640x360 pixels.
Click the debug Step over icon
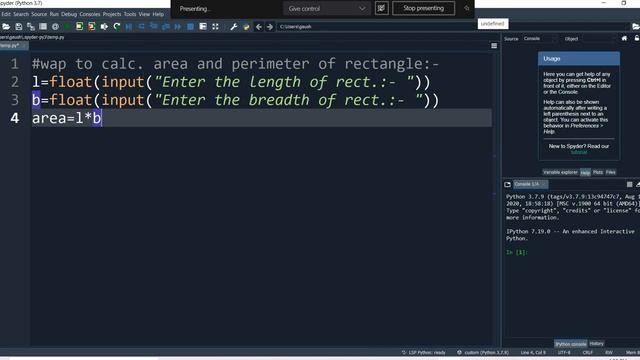point(141,27)
